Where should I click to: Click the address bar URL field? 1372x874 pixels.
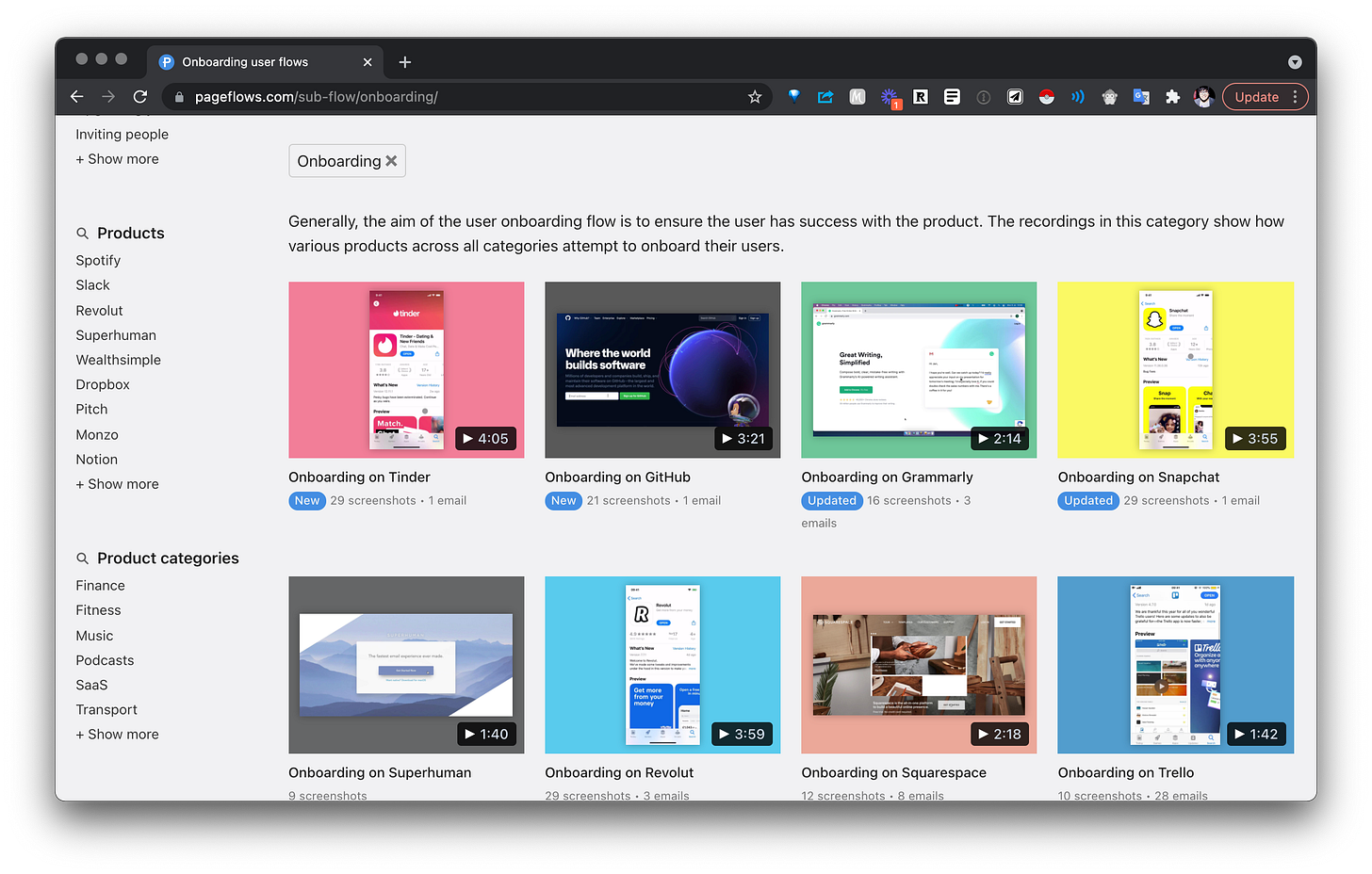click(x=466, y=97)
